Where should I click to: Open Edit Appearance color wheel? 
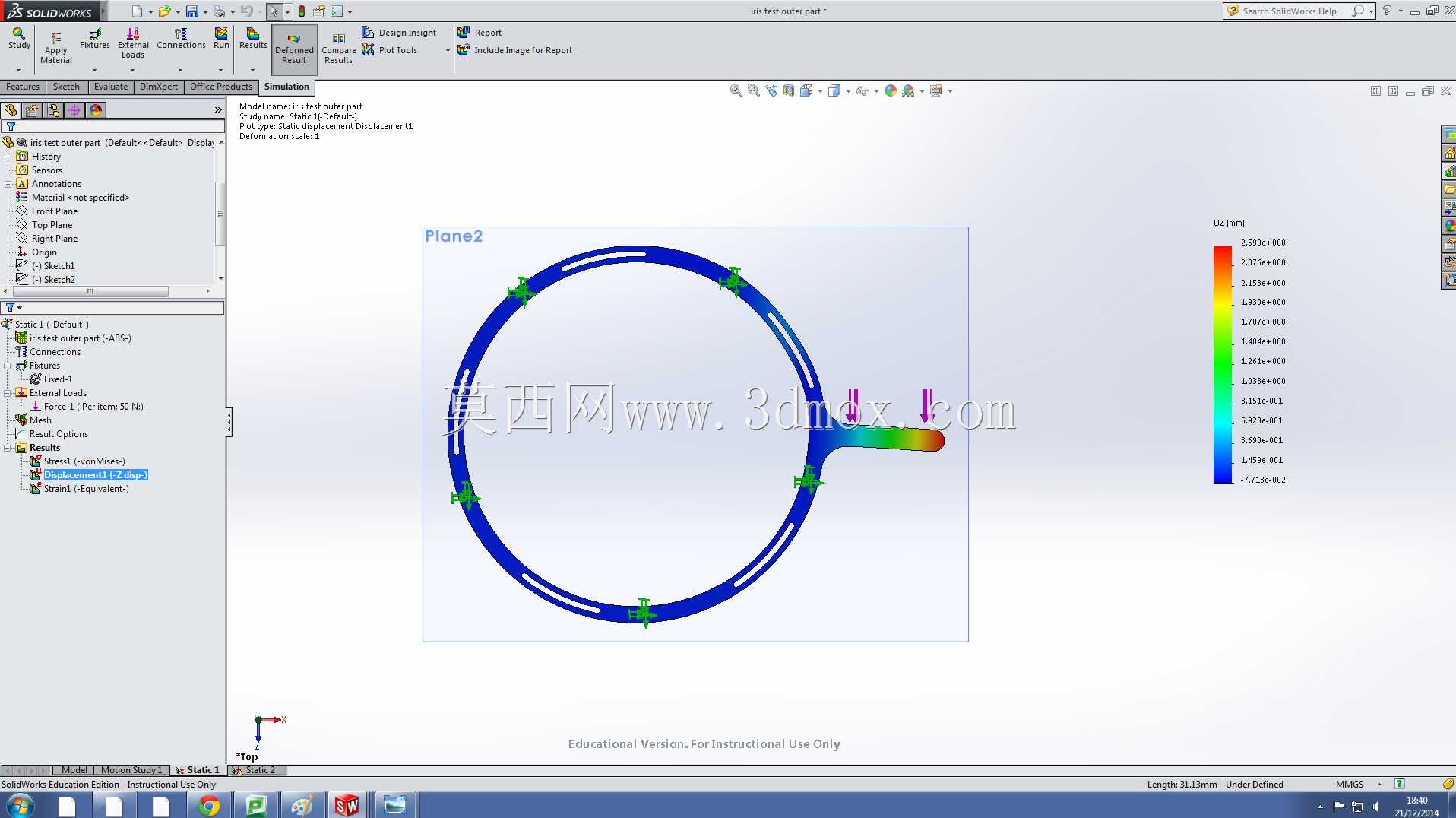[x=891, y=90]
